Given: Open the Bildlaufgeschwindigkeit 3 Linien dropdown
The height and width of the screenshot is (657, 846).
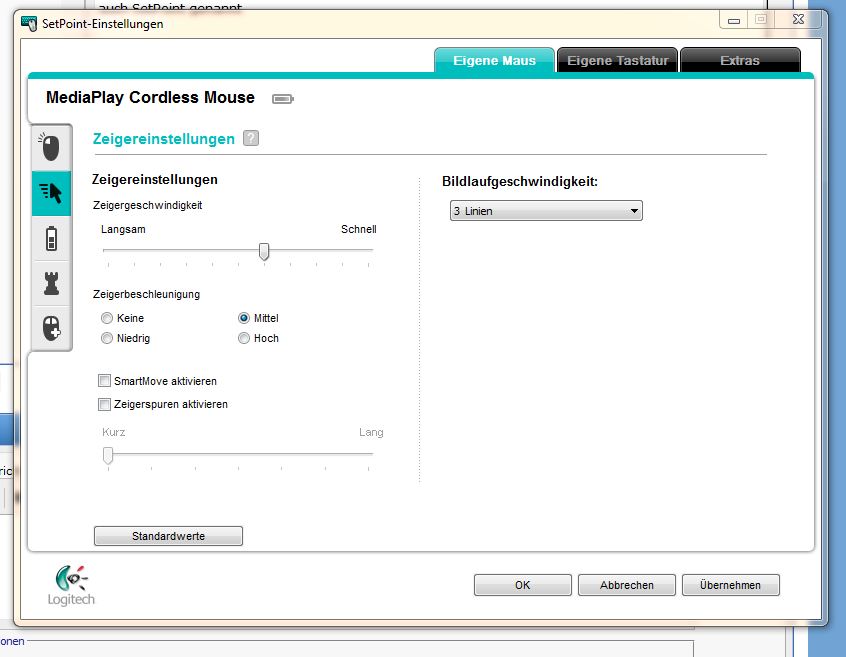Looking at the screenshot, I should tap(546, 211).
